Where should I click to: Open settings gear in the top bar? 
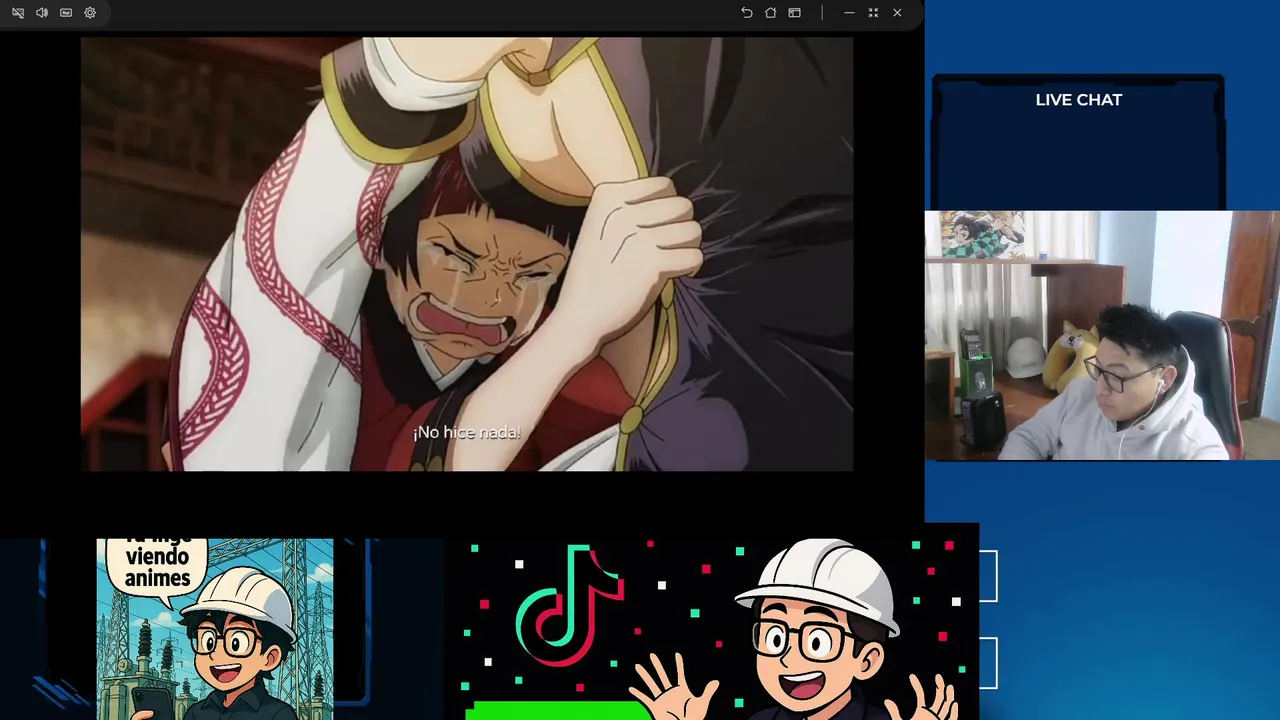pos(90,13)
